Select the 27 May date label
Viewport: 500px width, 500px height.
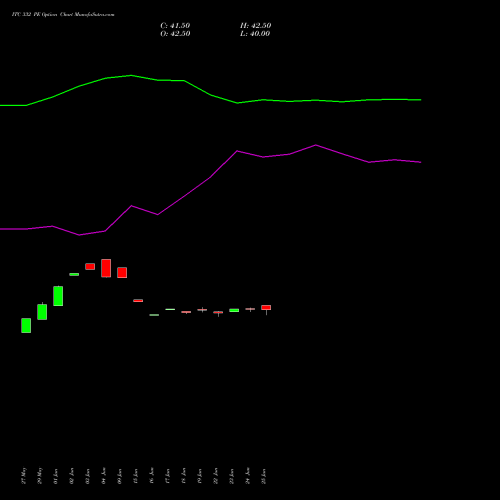[x=23, y=476]
